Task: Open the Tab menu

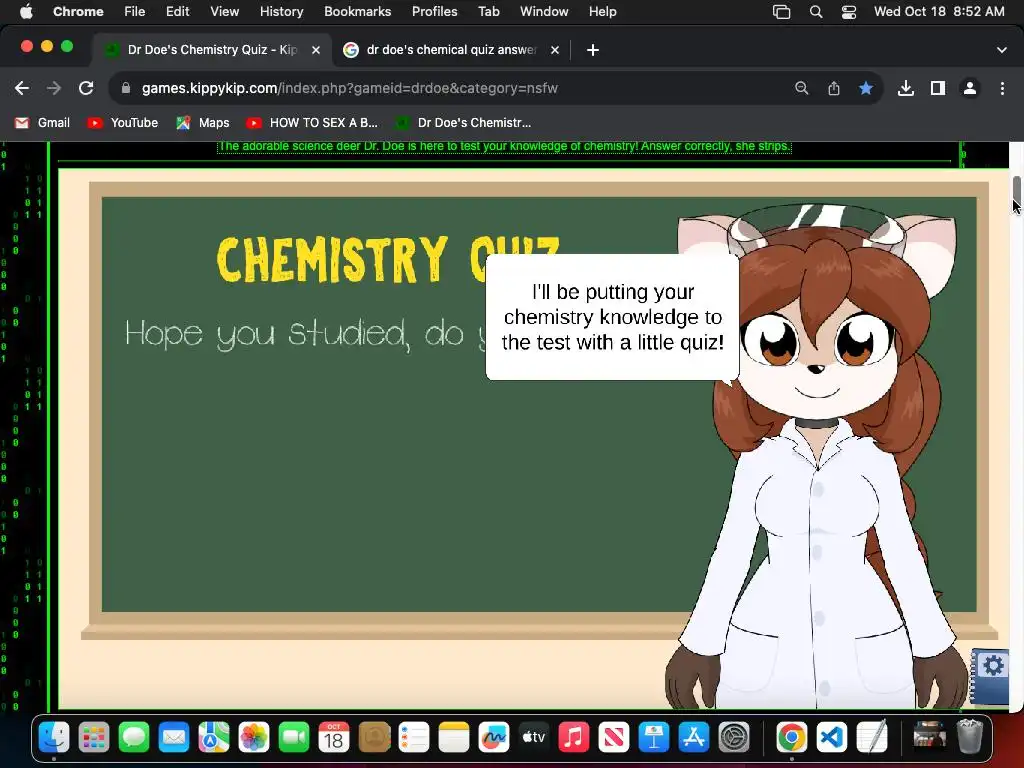Action: [x=488, y=12]
